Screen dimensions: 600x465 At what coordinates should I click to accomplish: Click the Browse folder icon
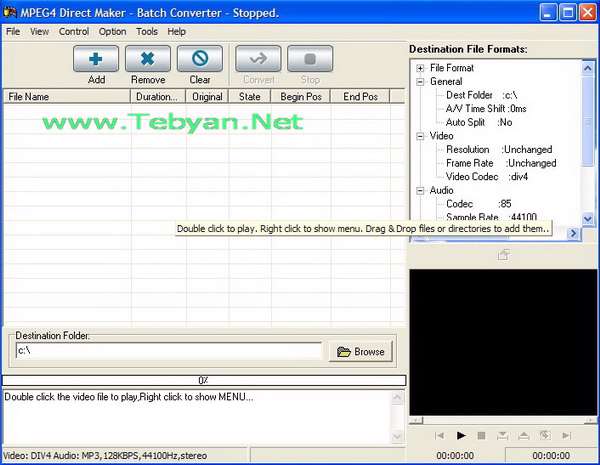point(344,352)
